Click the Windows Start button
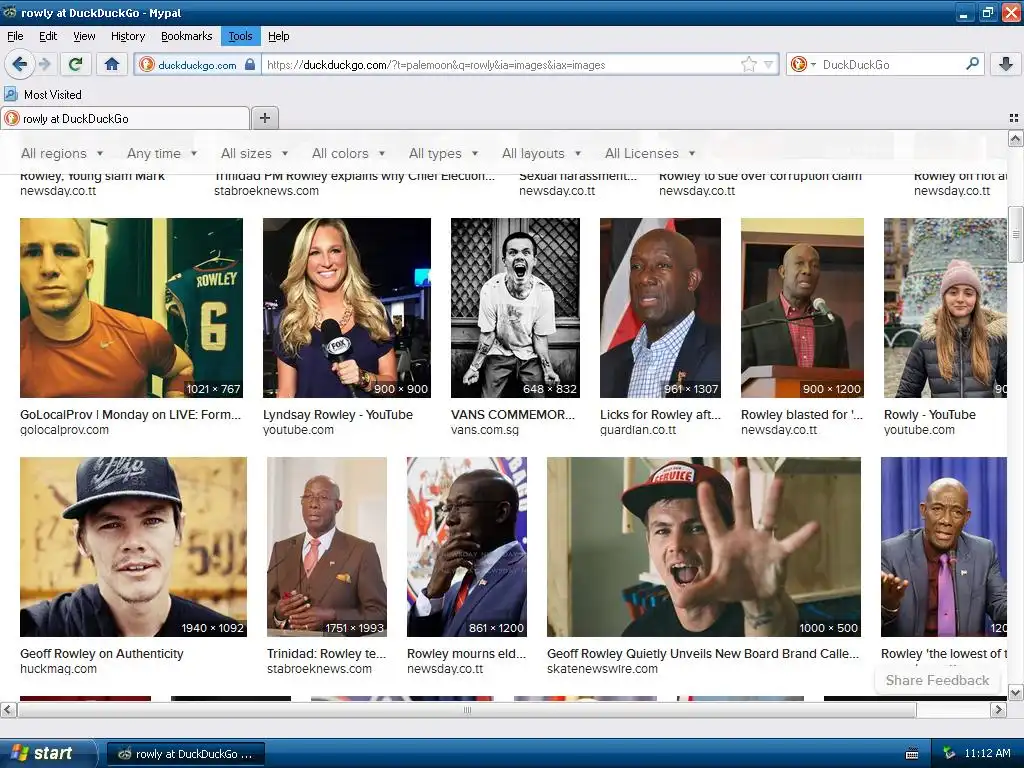 [x=48, y=754]
